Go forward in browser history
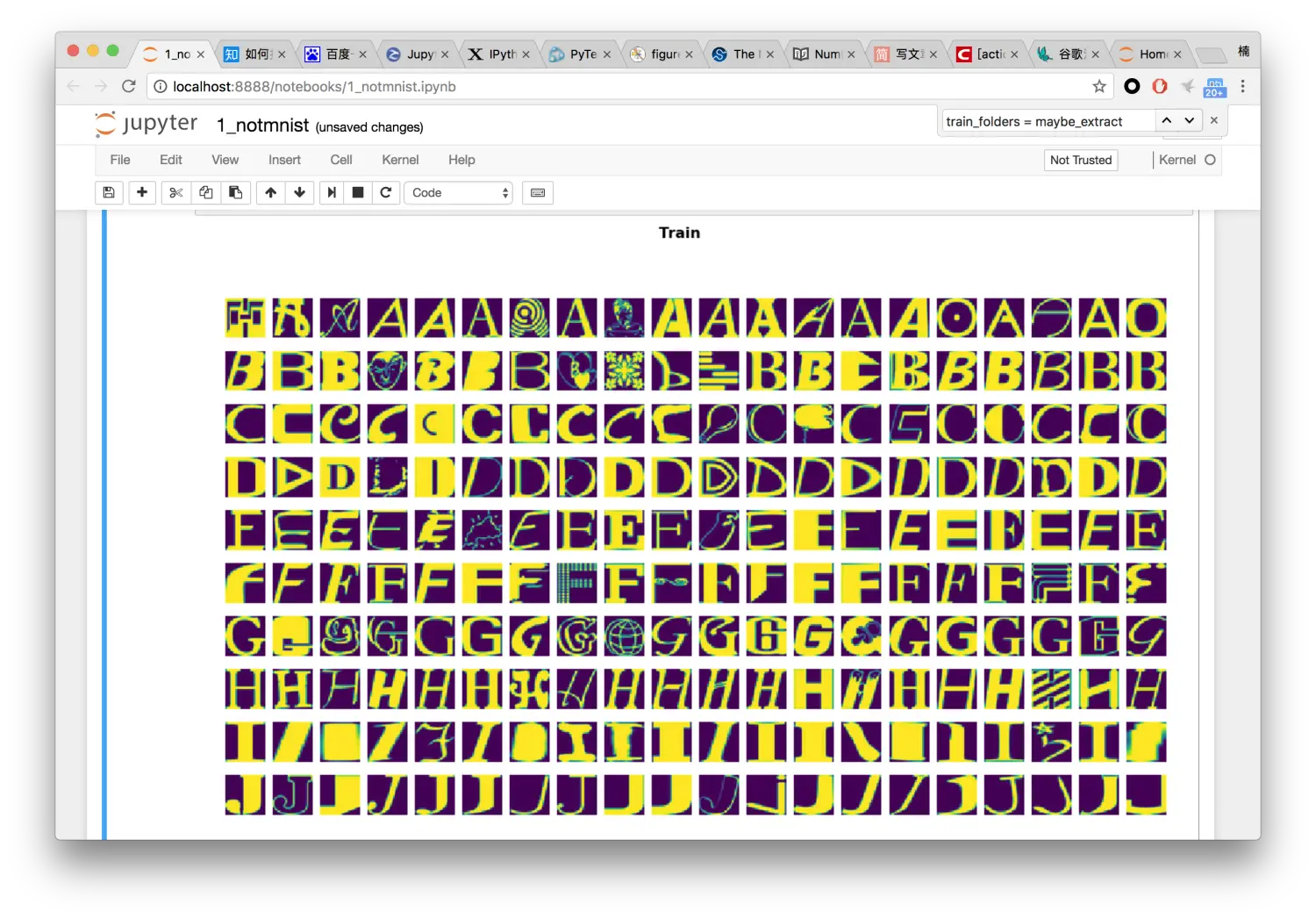 click(101, 86)
